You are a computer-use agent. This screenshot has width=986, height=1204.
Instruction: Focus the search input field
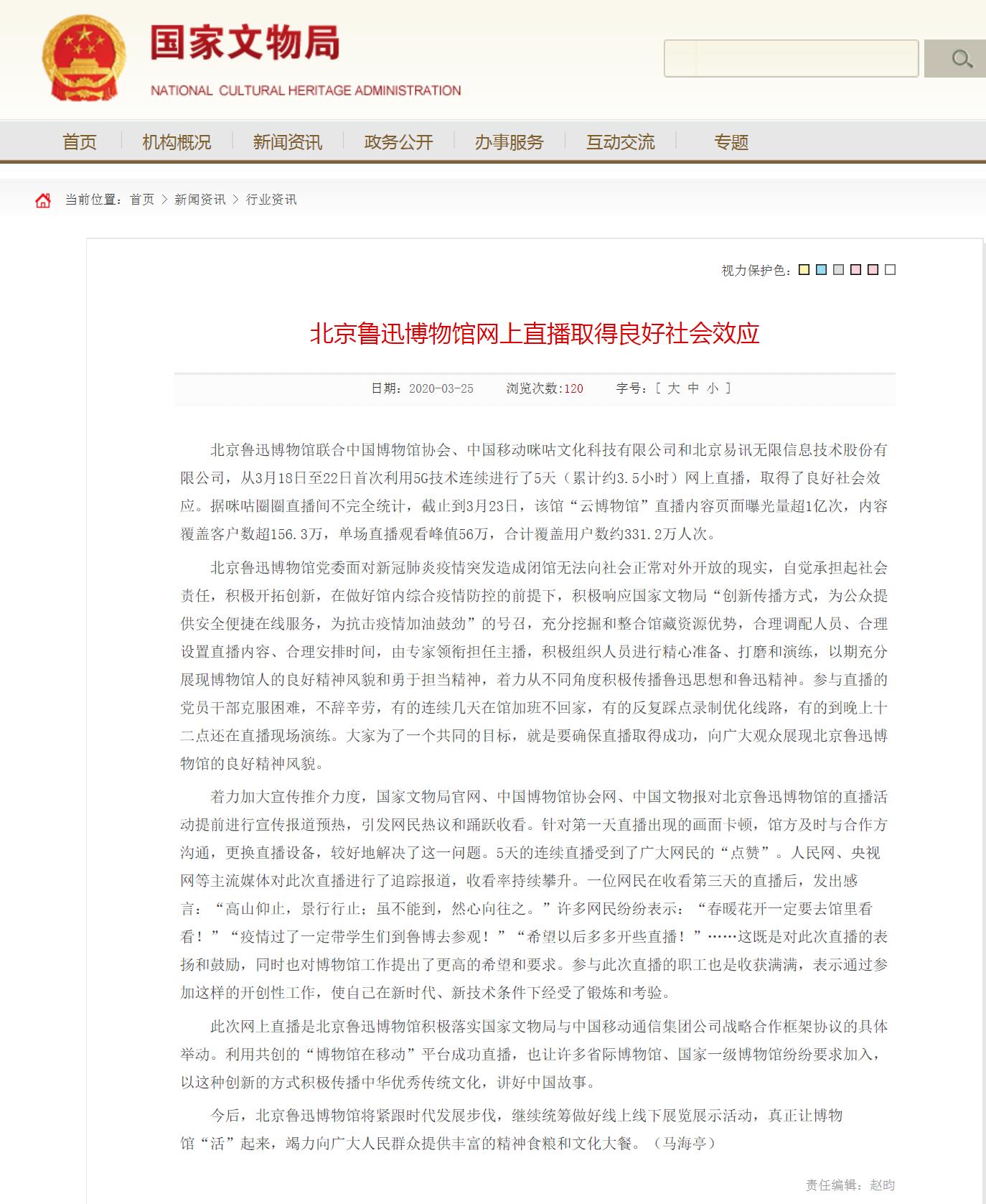[791, 59]
